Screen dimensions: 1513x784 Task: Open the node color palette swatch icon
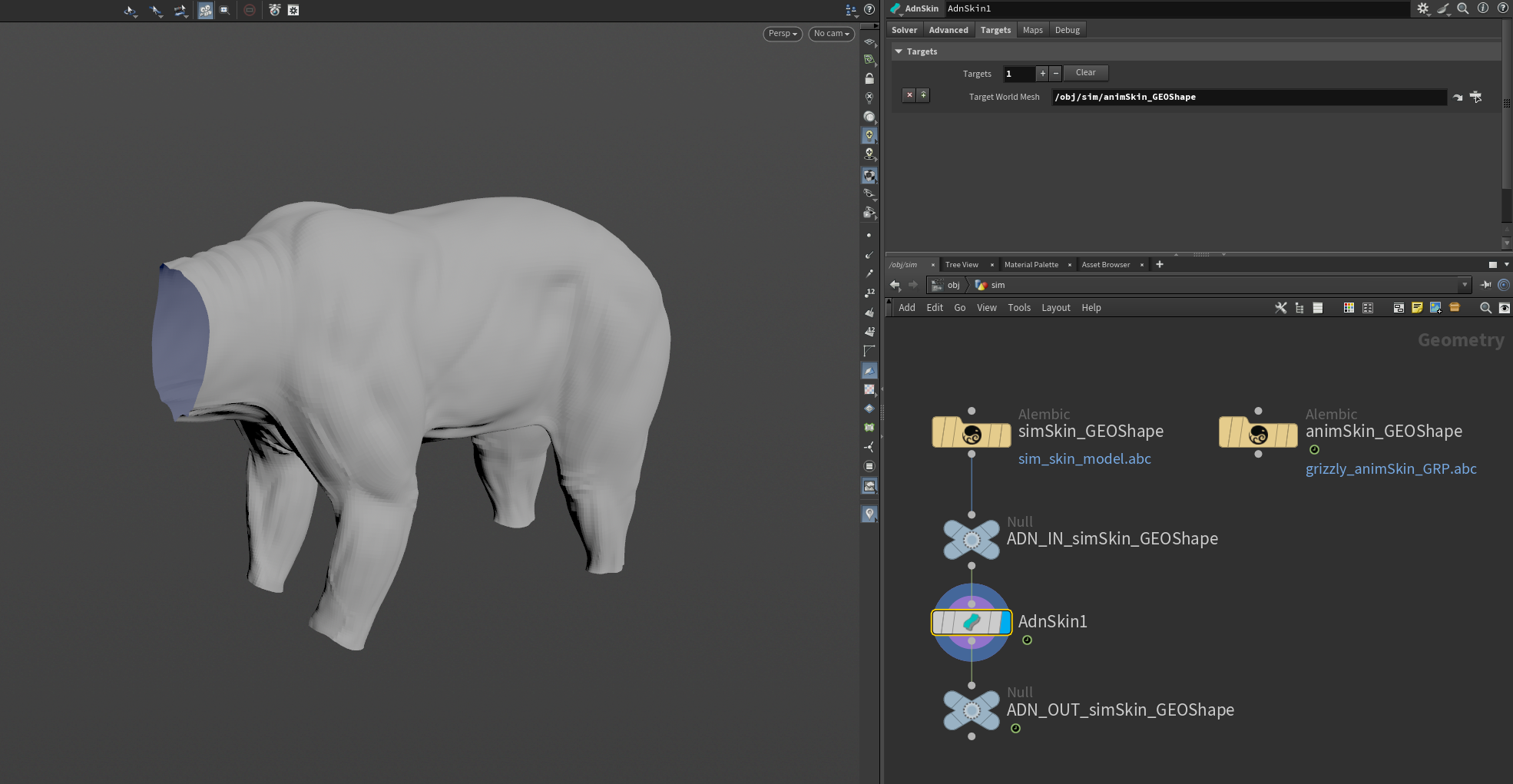pyautogui.click(x=1349, y=308)
